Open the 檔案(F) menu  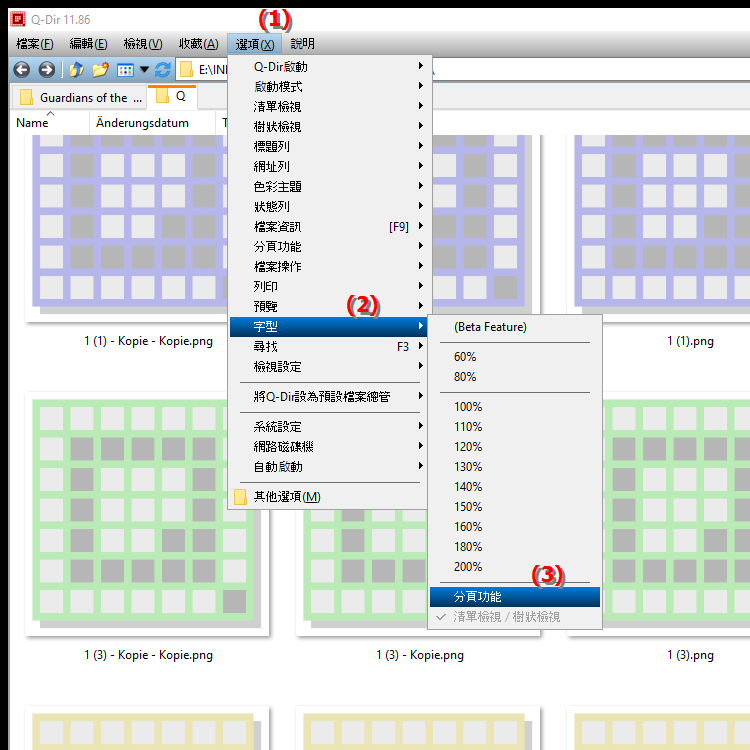(34, 44)
